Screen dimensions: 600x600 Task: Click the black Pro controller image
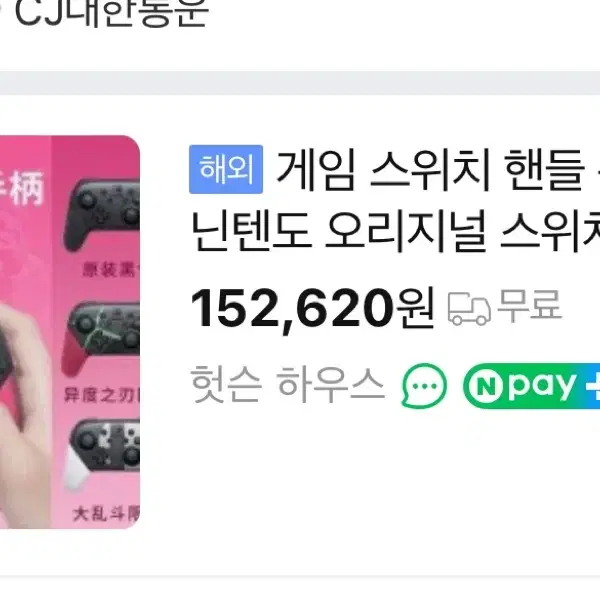click(102, 214)
